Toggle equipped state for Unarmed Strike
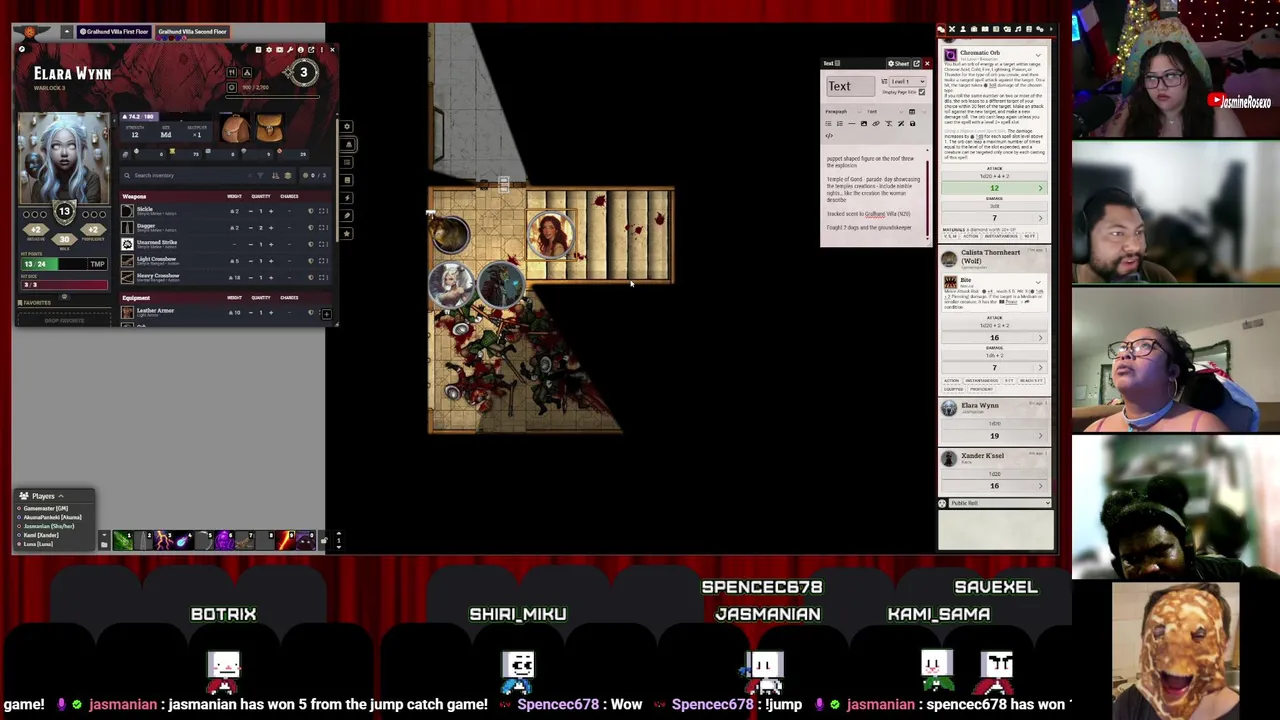The width and height of the screenshot is (1280, 720). click(x=311, y=244)
